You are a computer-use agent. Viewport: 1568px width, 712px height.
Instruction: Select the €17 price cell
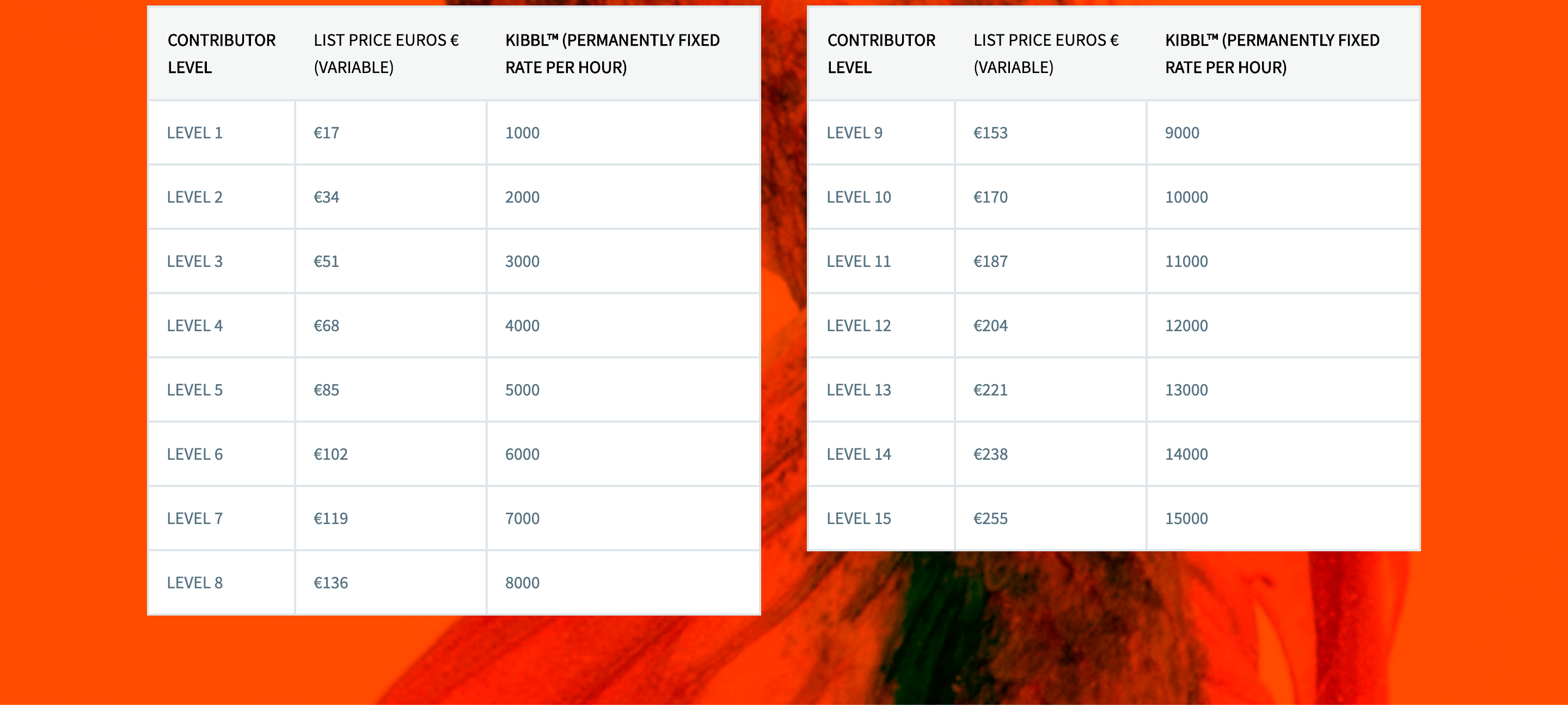[x=391, y=133]
